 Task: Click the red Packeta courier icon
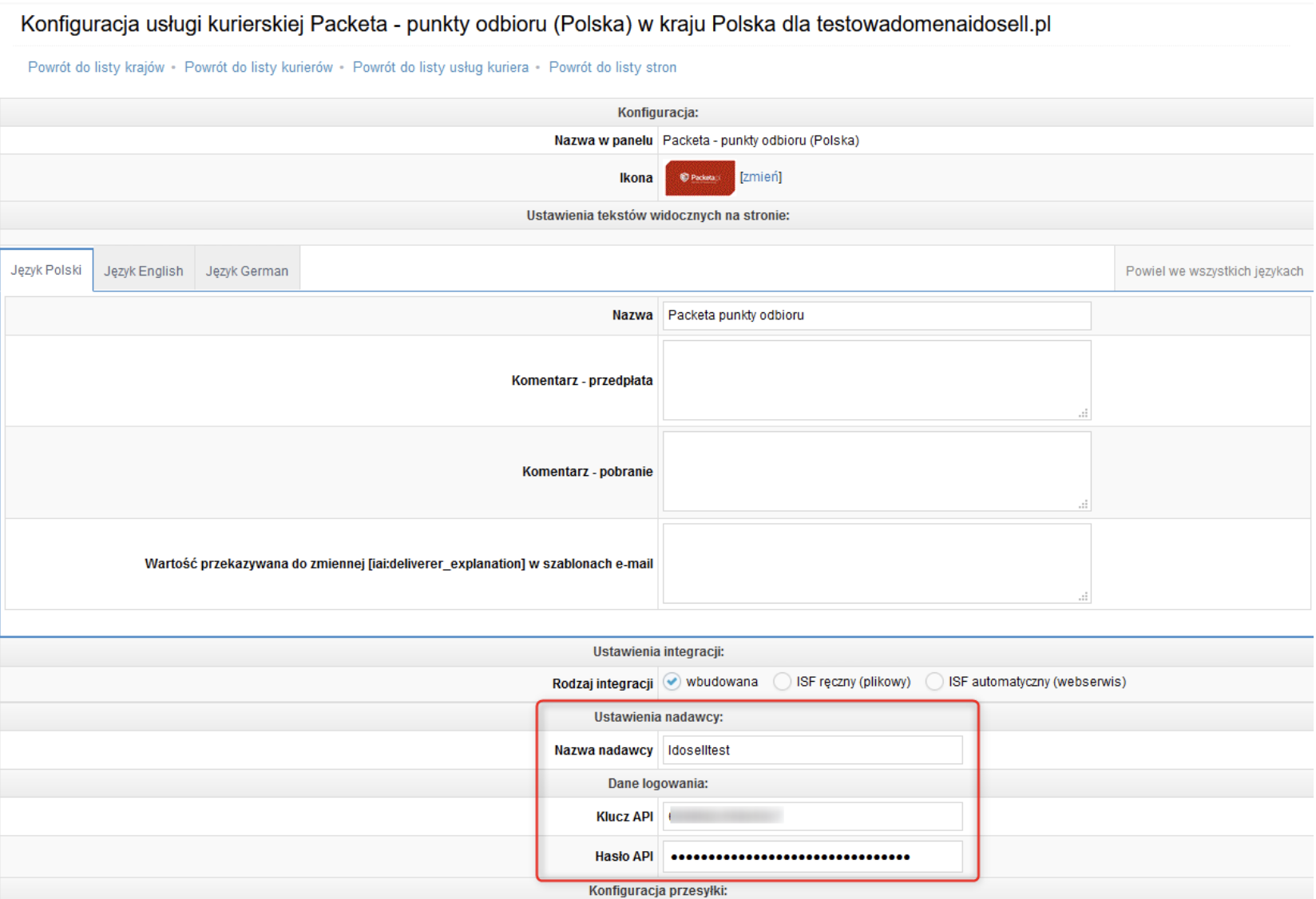click(700, 177)
